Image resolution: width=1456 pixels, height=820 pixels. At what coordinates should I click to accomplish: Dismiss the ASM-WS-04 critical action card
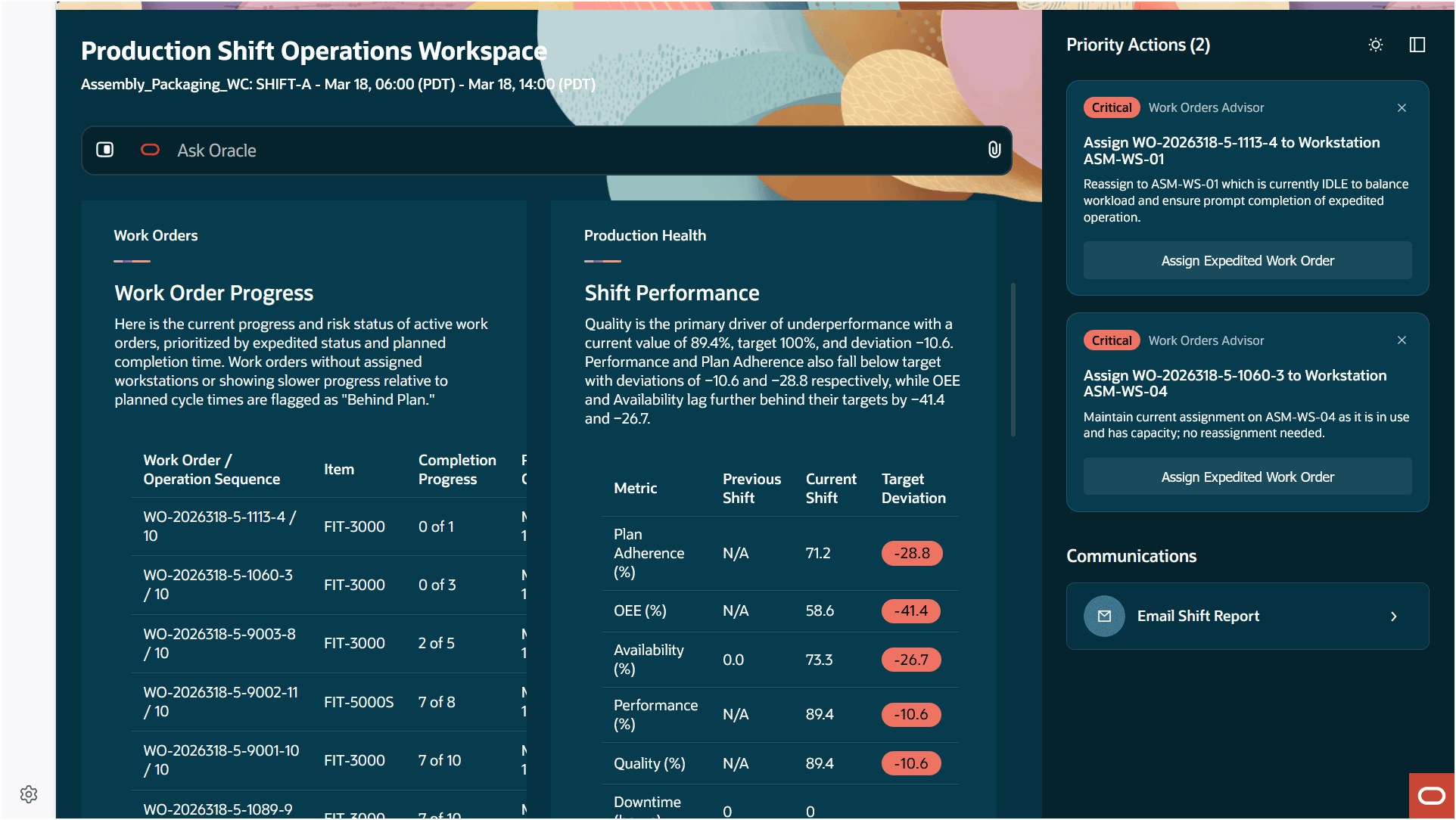point(1402,340)
